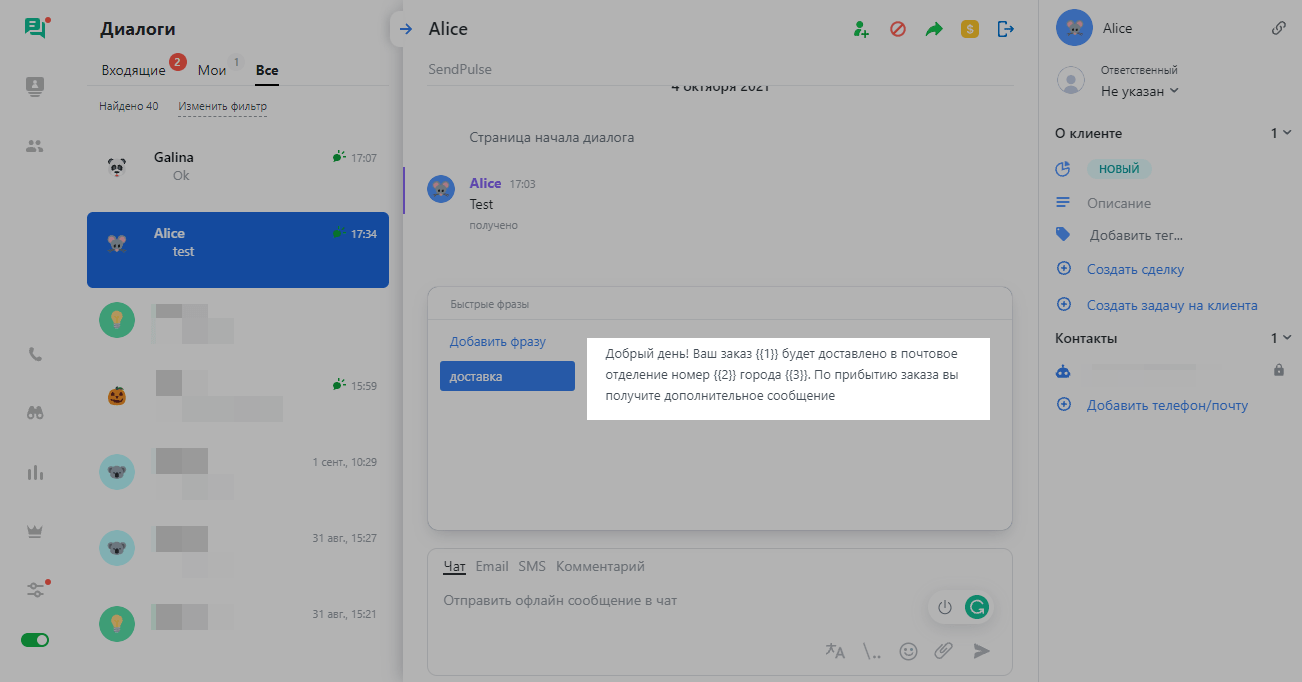1302x682 pixels.
Task: Open the bar chart statistics icon
Action: (35, 473)
